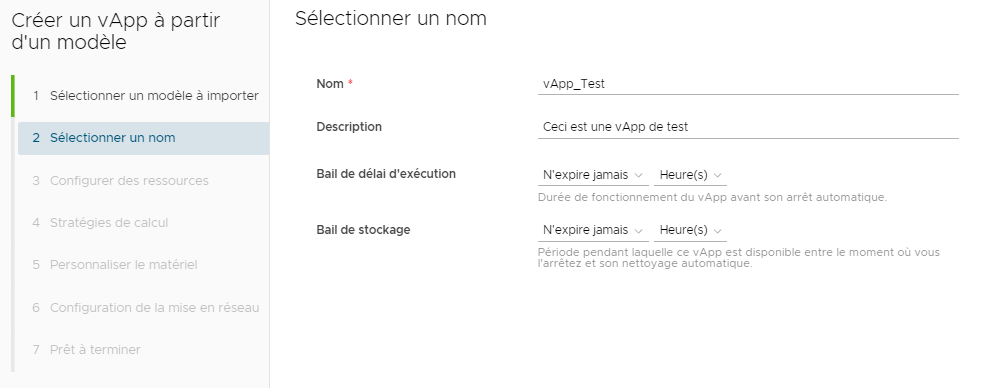The height and width of the screenshot is (388, 989).
Task: Open the runtime lease N'expire jamais dropdown
Action: 593,175
